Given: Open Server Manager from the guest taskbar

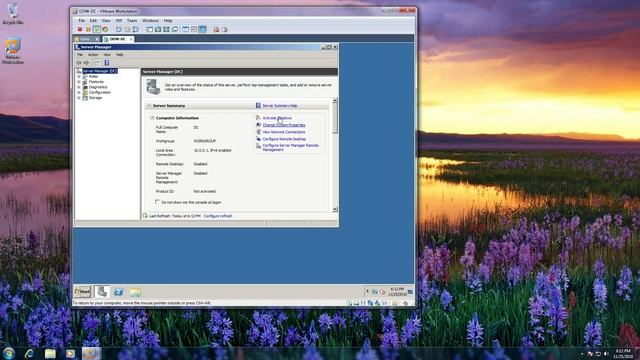Looking at the screenshot, I should point(102,291).
